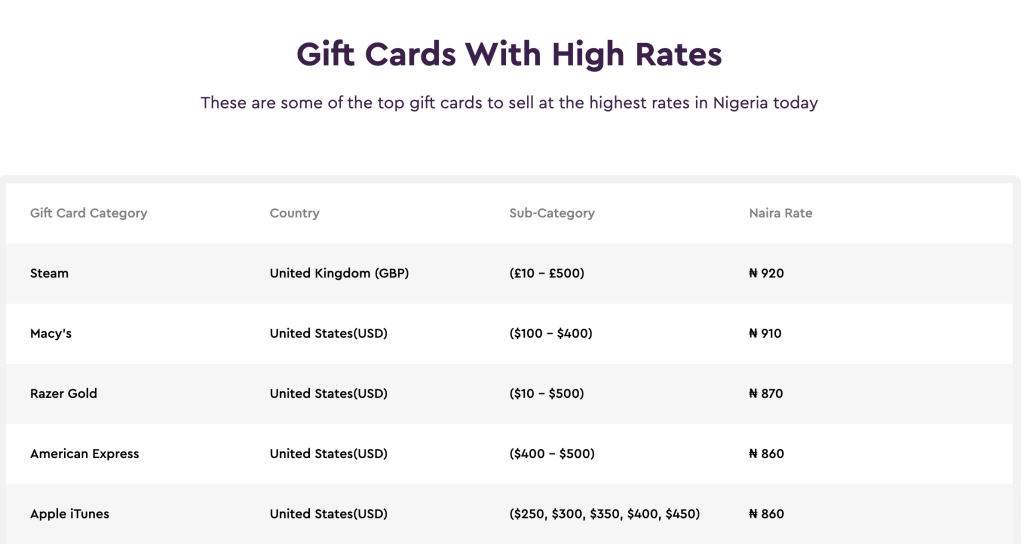Click the ($250, $300, $350, $400, $450) cell
This screenshot has height=544, width=1024.
coord(605,514)
